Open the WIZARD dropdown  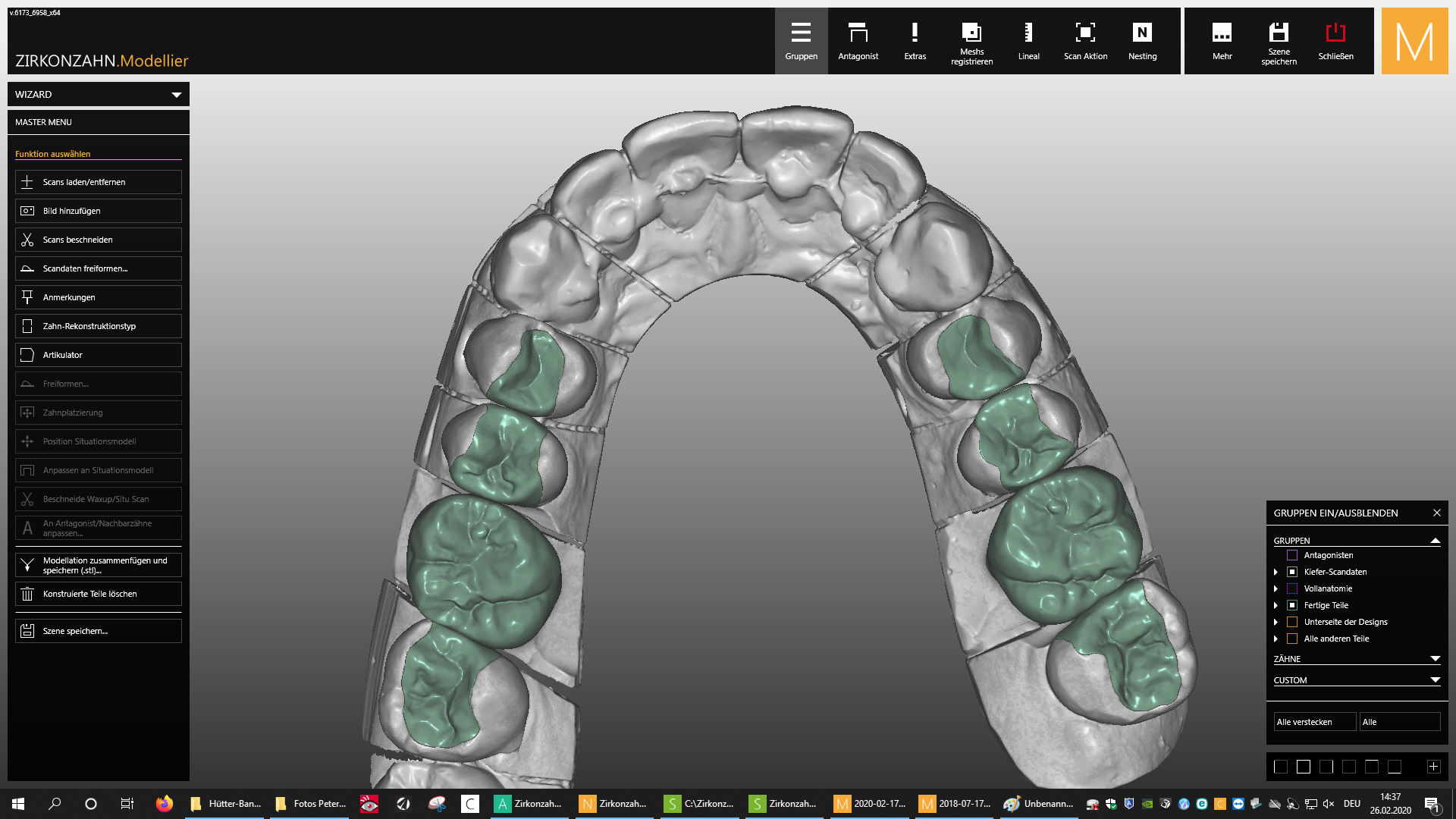176,95
